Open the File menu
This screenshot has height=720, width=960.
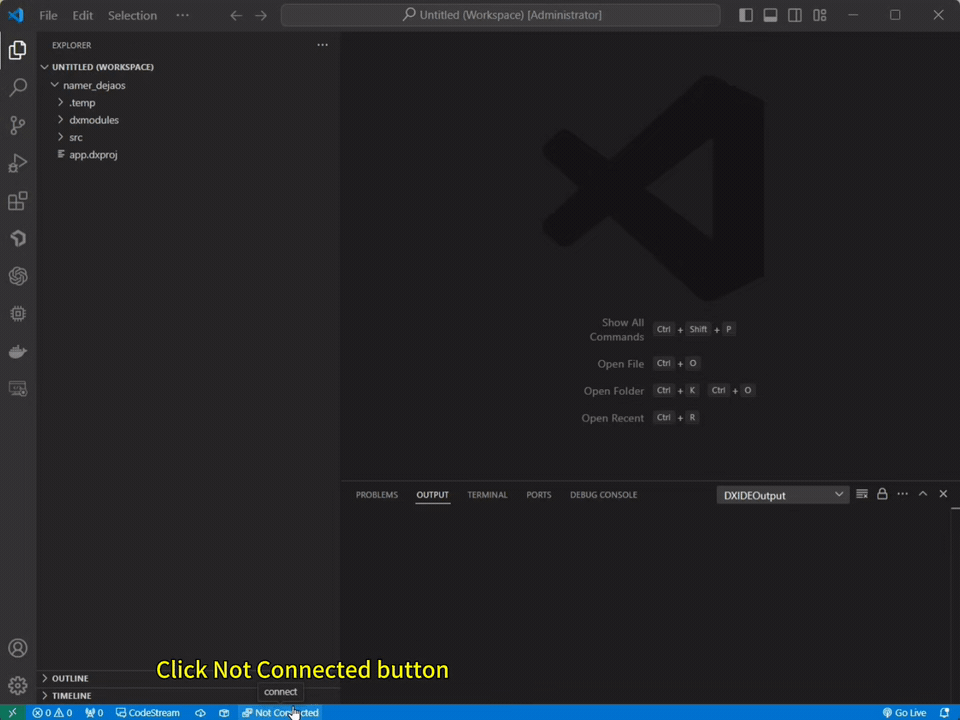click(x=48, y=15)
